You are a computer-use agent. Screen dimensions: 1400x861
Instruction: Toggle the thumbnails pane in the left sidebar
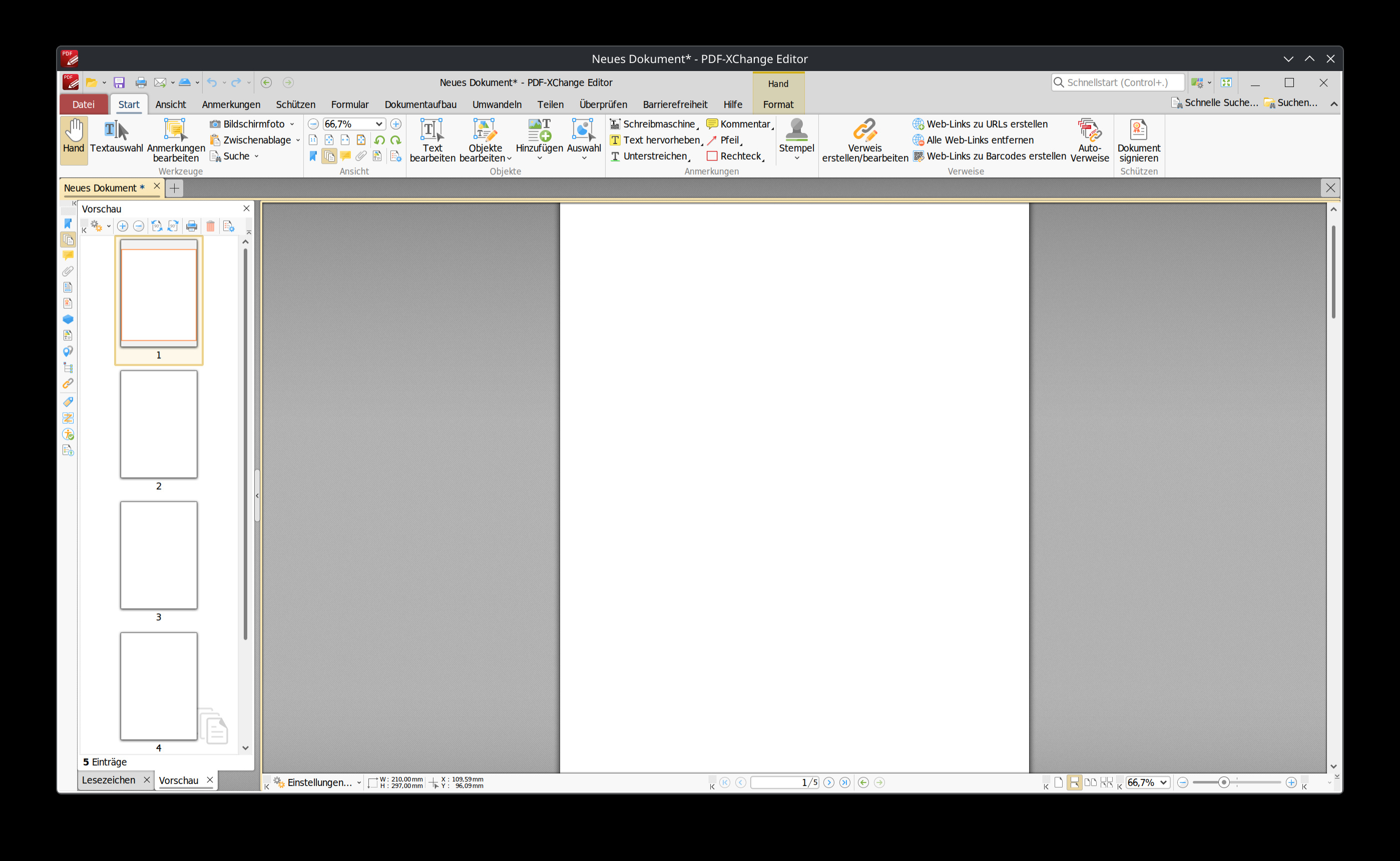(x=68, y=240)
